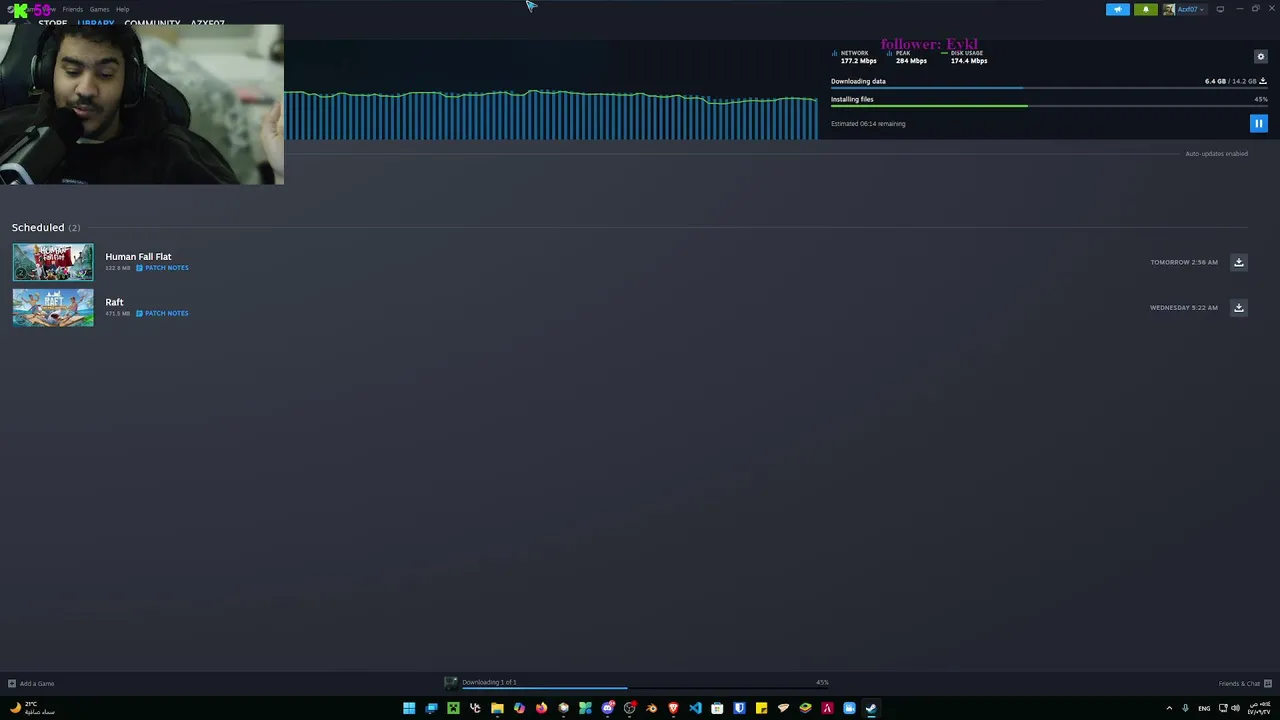Select Human Fall Flat game thumbnail
The height and width of the screenshot is (720, 1280).
(53, 262)
